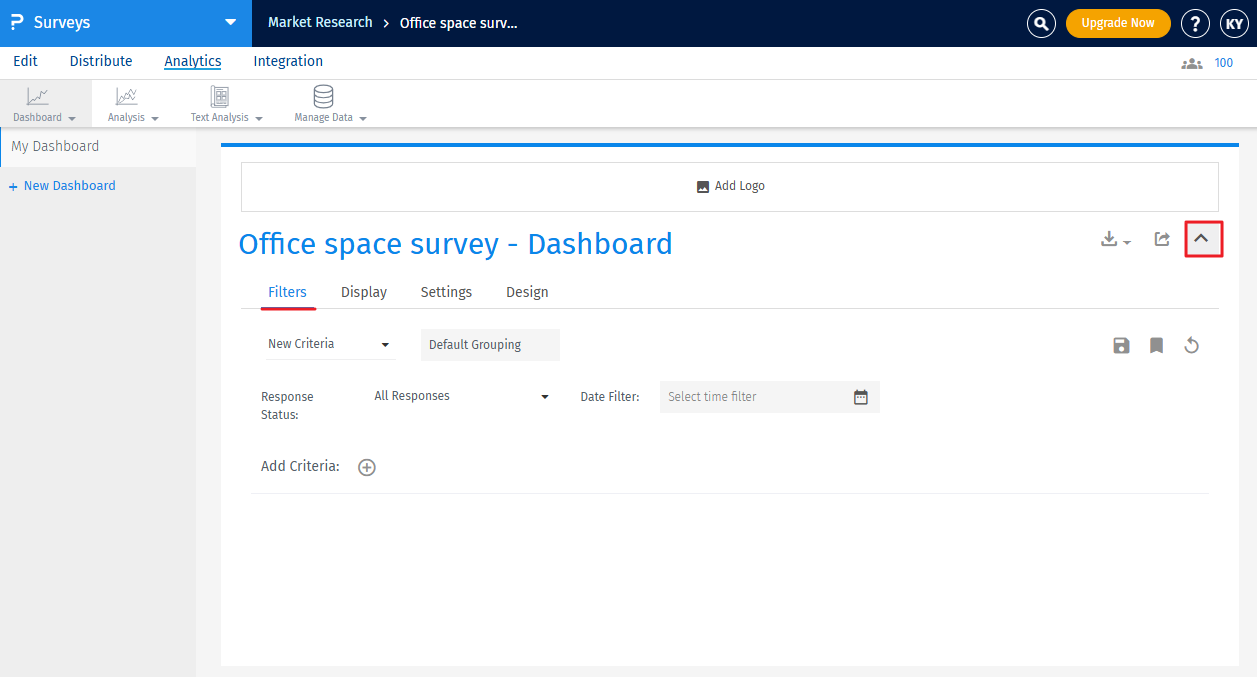Reset filters using the revert arrow icon

[x=1191, y=345]
